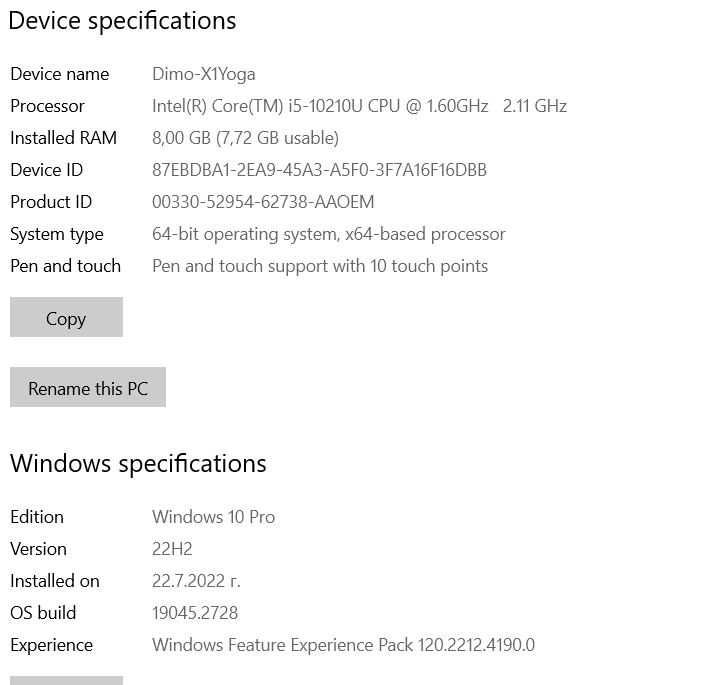Click the Windows 10 Pro edition value
This screenshot has height=685, width=704.
pyautogui.click(x=213, y=517)
